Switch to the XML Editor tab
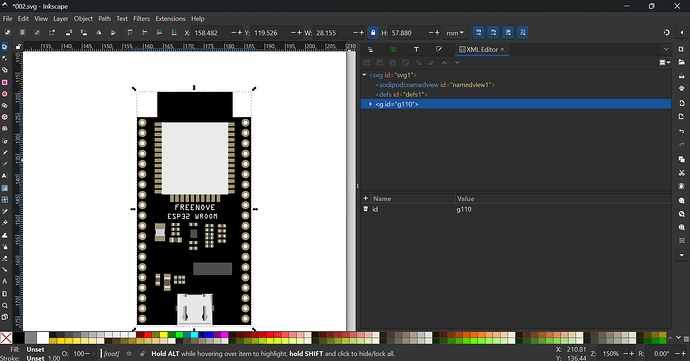The width and height of the screenshot is (690, 361). click(x=481, y=49)
